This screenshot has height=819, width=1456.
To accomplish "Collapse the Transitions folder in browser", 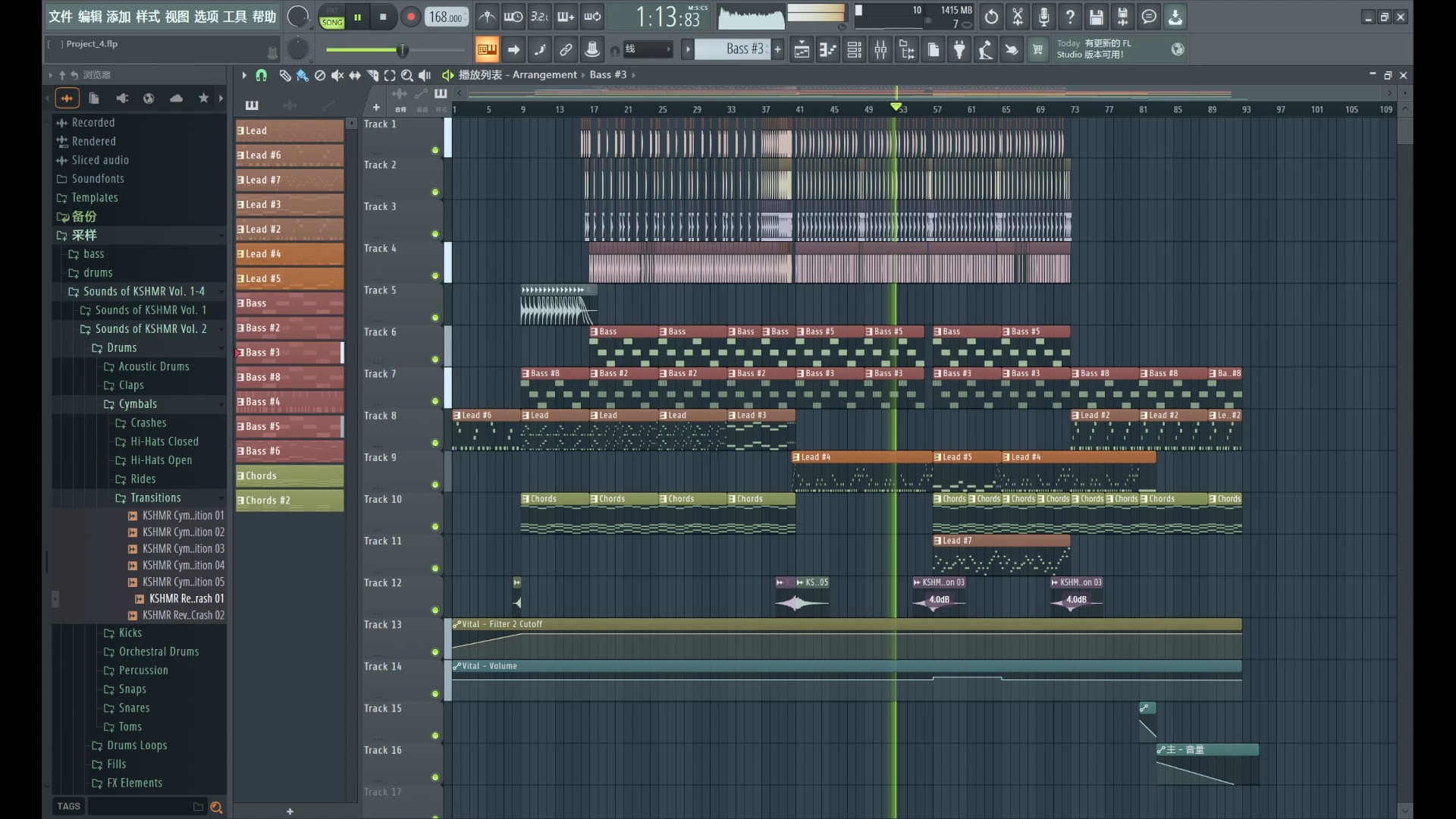I will [x=155, y=498].
